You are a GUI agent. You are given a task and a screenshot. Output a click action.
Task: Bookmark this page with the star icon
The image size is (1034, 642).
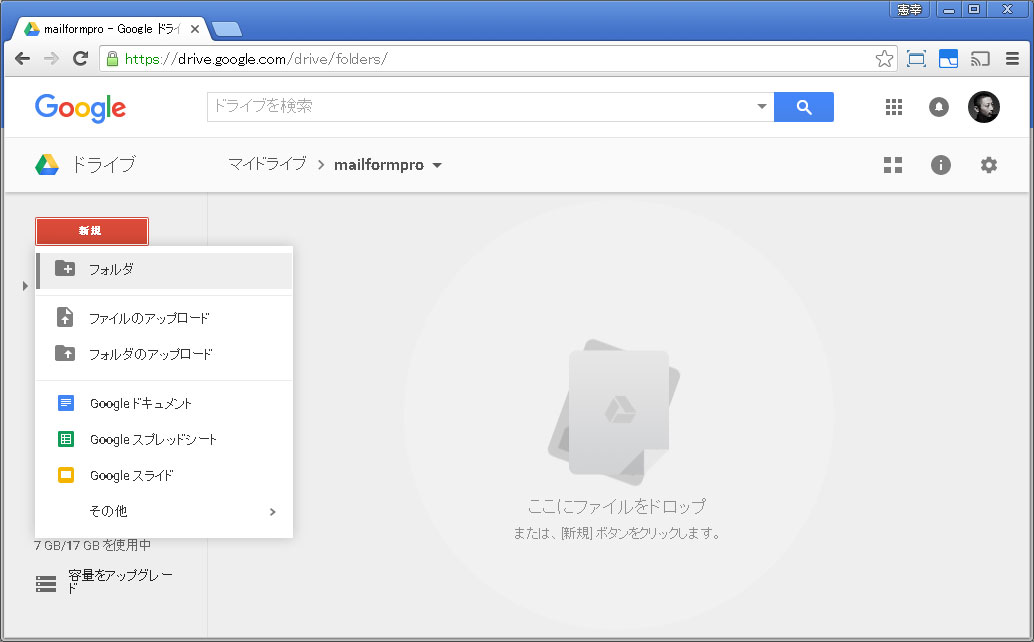[x=884, y=59]
